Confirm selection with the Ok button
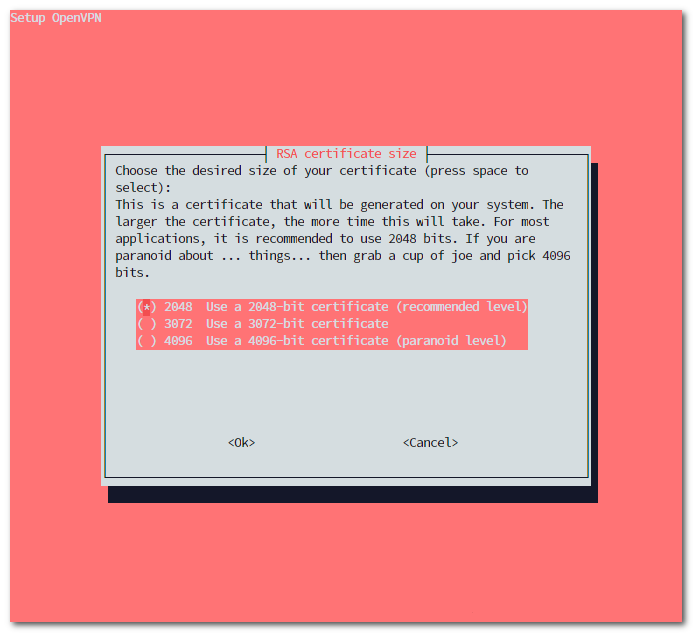 tap(241, 442)
